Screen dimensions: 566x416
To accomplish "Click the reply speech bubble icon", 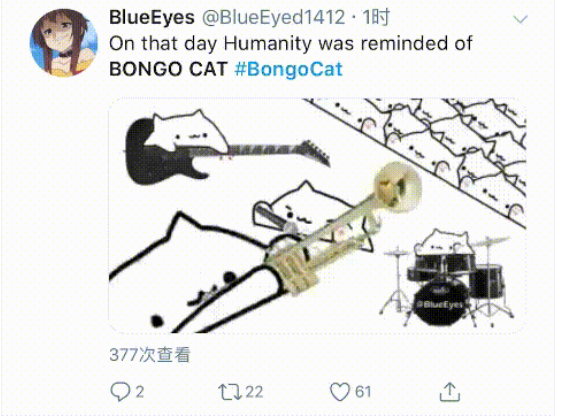I will click(x=120, y=391).
